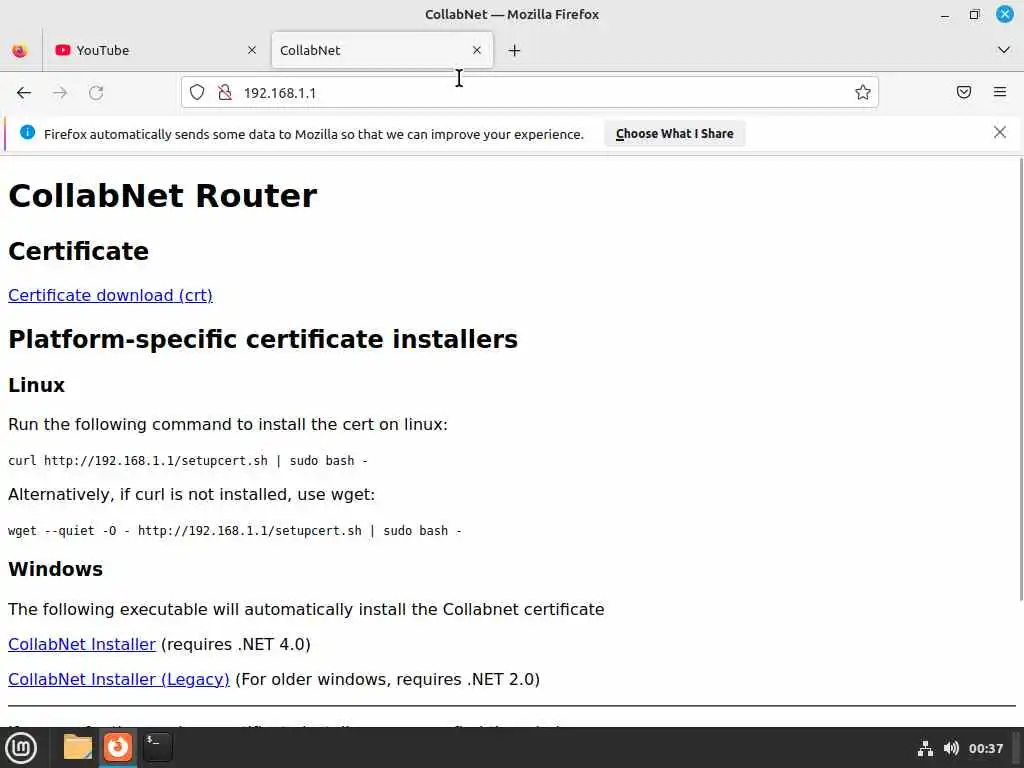Click Firefox icon in the taskbar

(118, 747)
